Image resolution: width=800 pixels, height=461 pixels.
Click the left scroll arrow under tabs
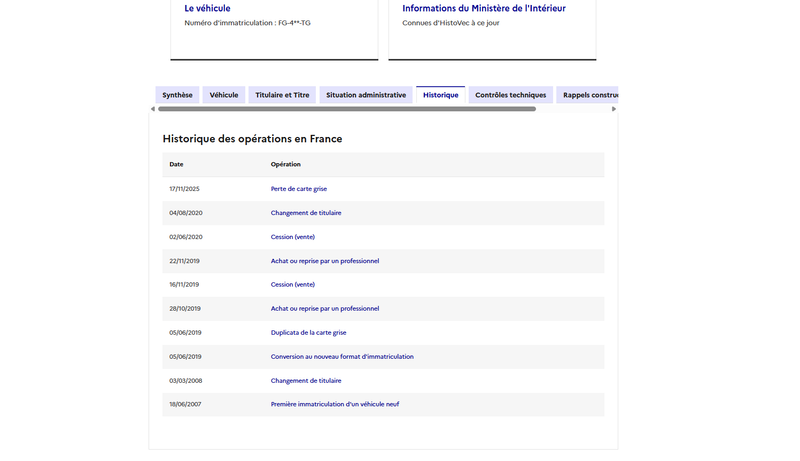pos(153,109)
